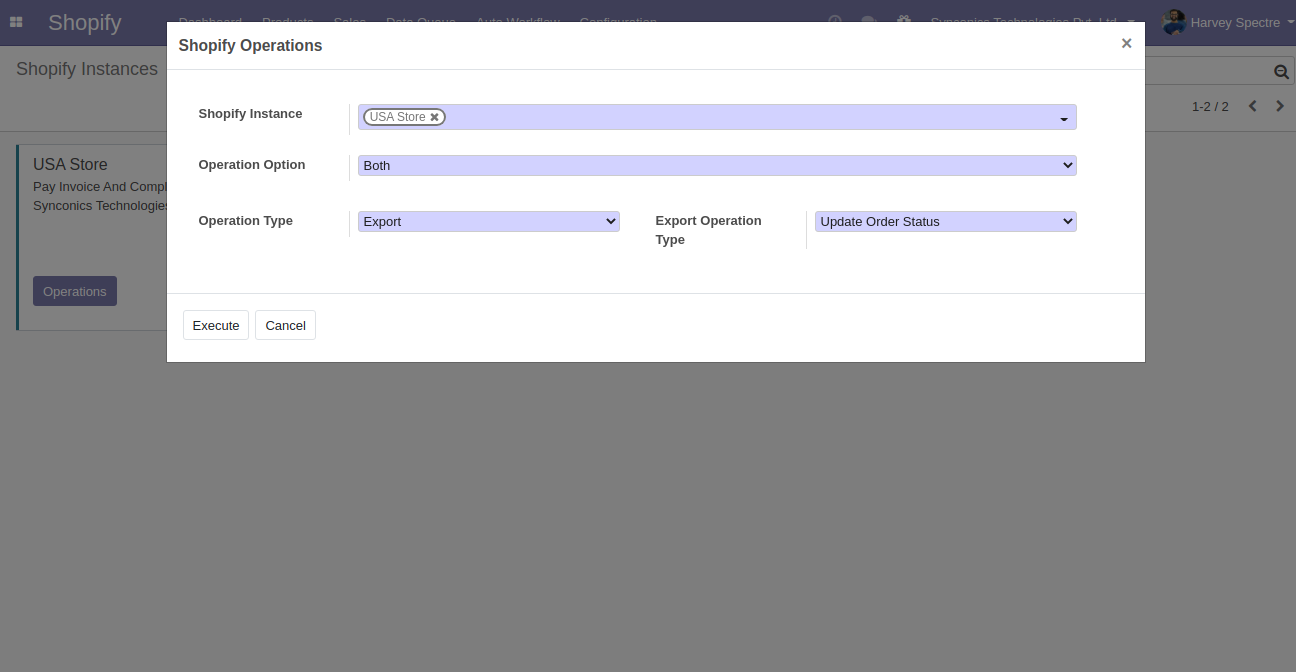Expand the Shopify Instance dropdown arrow
This screenshot has height=672, width=1296.
tap(1063, 119)
